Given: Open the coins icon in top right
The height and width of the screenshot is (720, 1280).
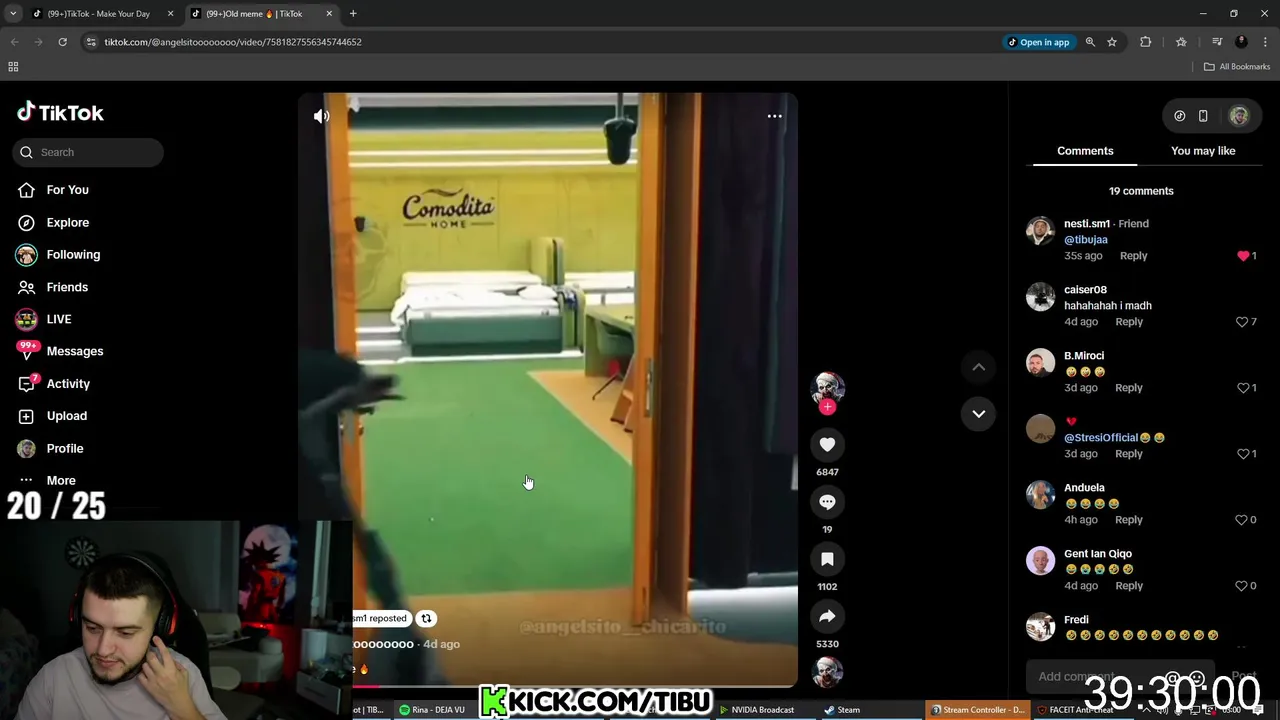Looking at the screenshot, I should pyautogui.click(x=1179, y=116).
